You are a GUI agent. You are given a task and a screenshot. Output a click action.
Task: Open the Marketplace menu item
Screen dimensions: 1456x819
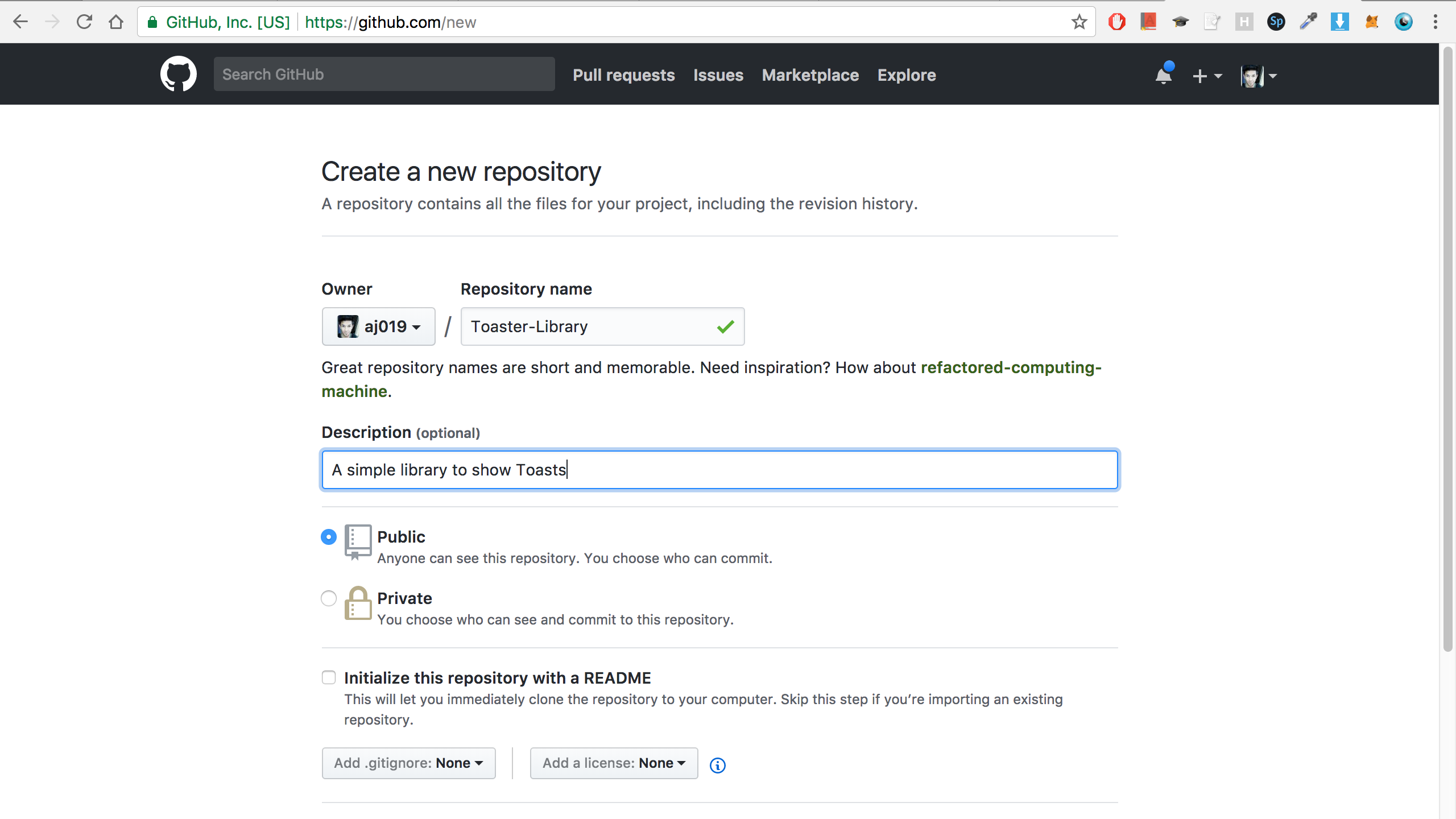(810, 75)
